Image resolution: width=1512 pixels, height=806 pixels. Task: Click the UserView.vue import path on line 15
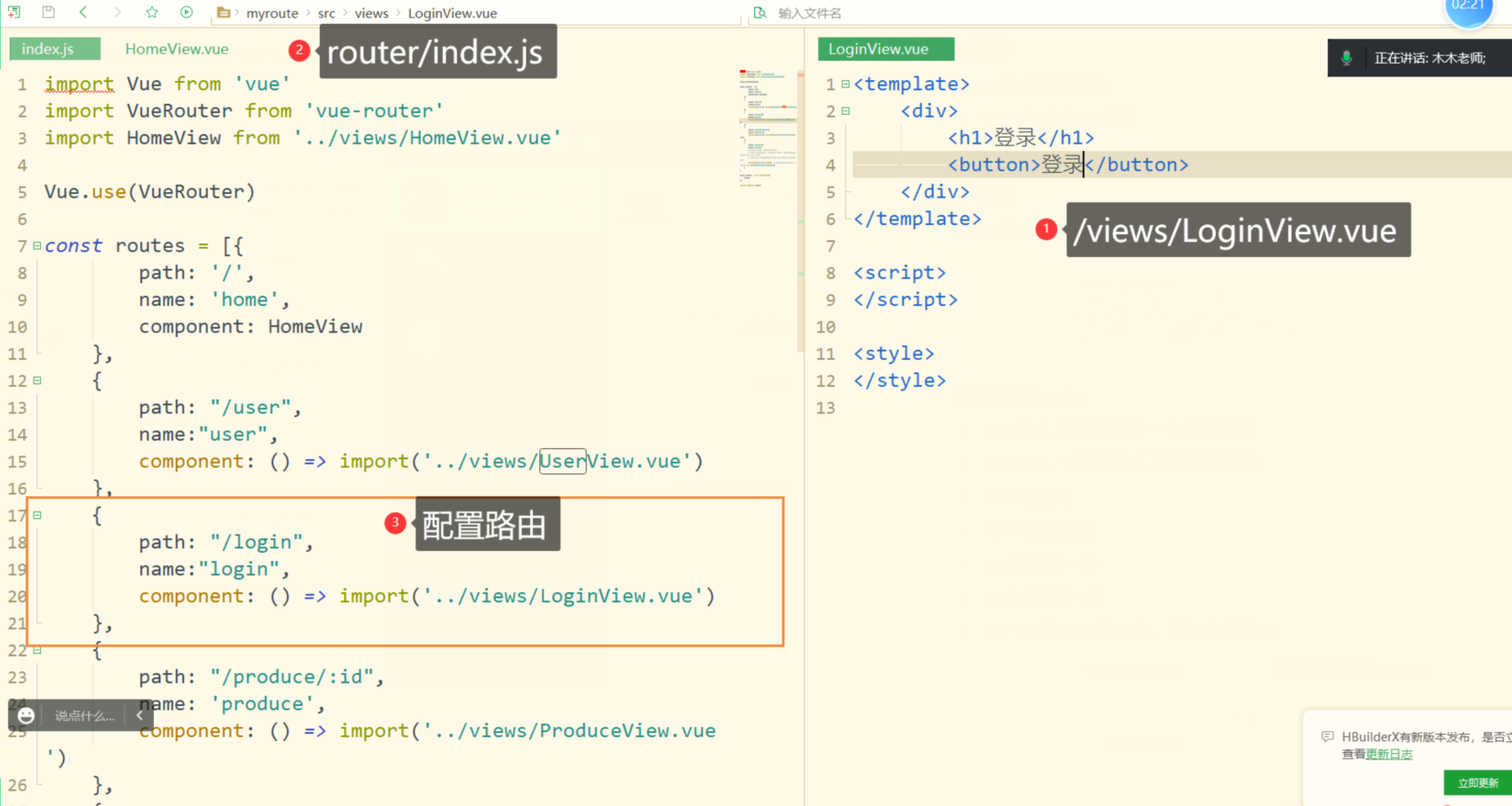tap(557, 462)
